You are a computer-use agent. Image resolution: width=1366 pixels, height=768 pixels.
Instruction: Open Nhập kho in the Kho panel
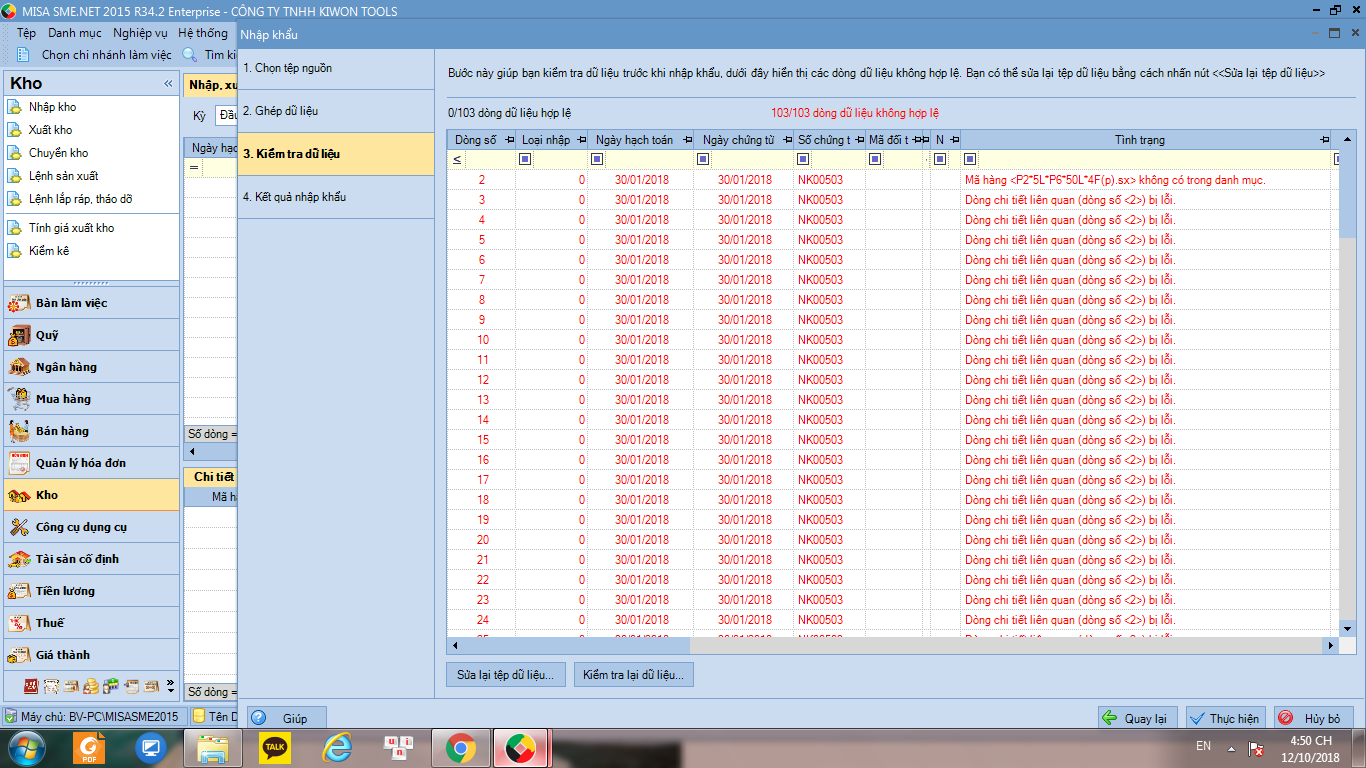click(x=52, y=107)
